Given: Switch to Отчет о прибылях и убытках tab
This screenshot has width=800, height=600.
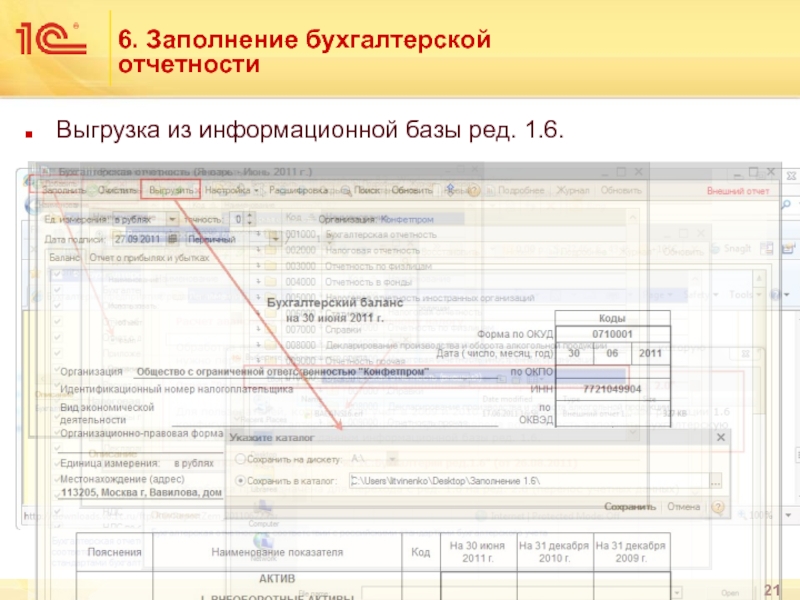Looking at the screenshot, I should click(x=150, y=258).
